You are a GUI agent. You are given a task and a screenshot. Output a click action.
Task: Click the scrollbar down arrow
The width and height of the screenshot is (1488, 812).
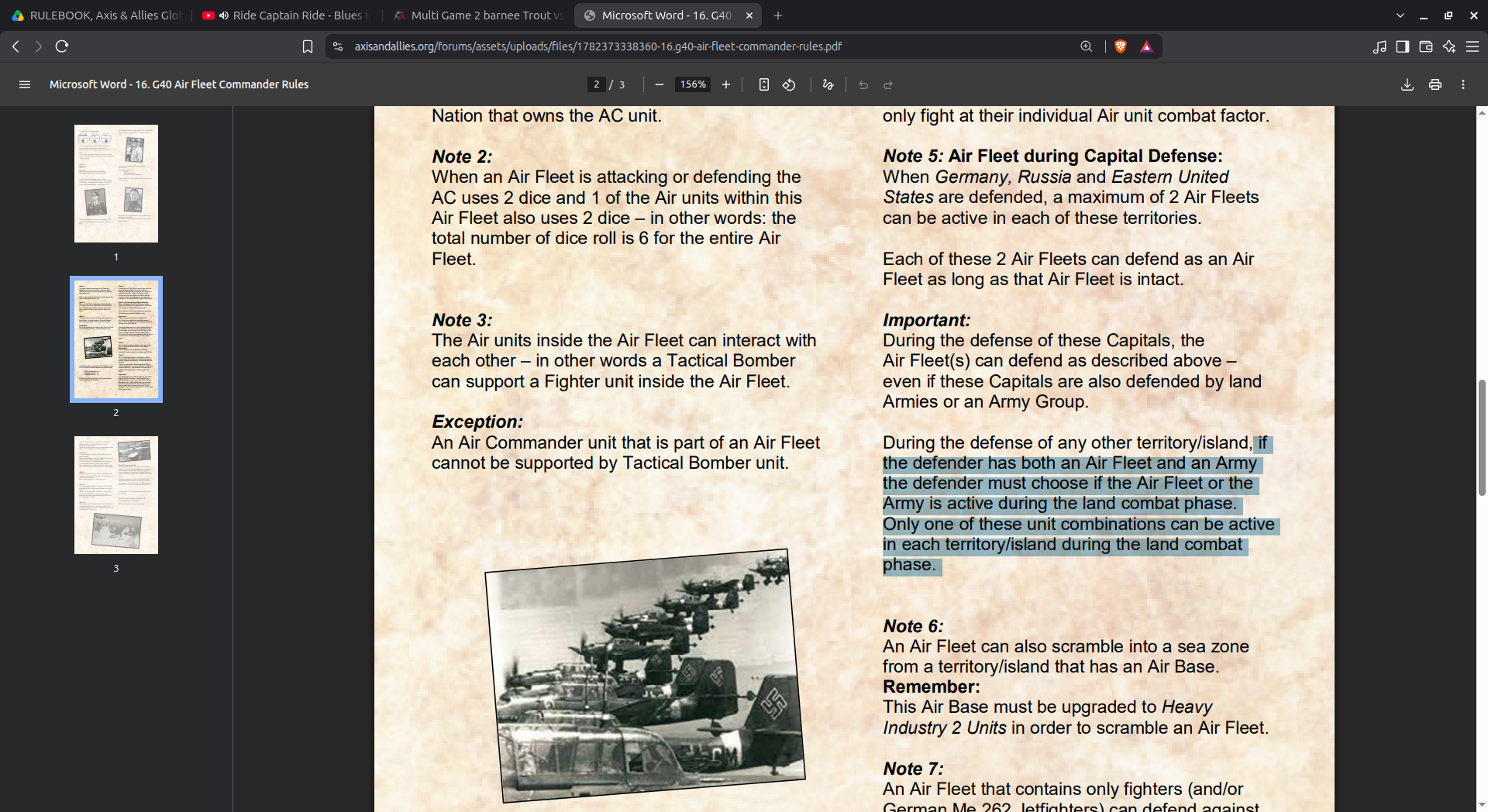pyautogui.click(x=1482, y=806)
